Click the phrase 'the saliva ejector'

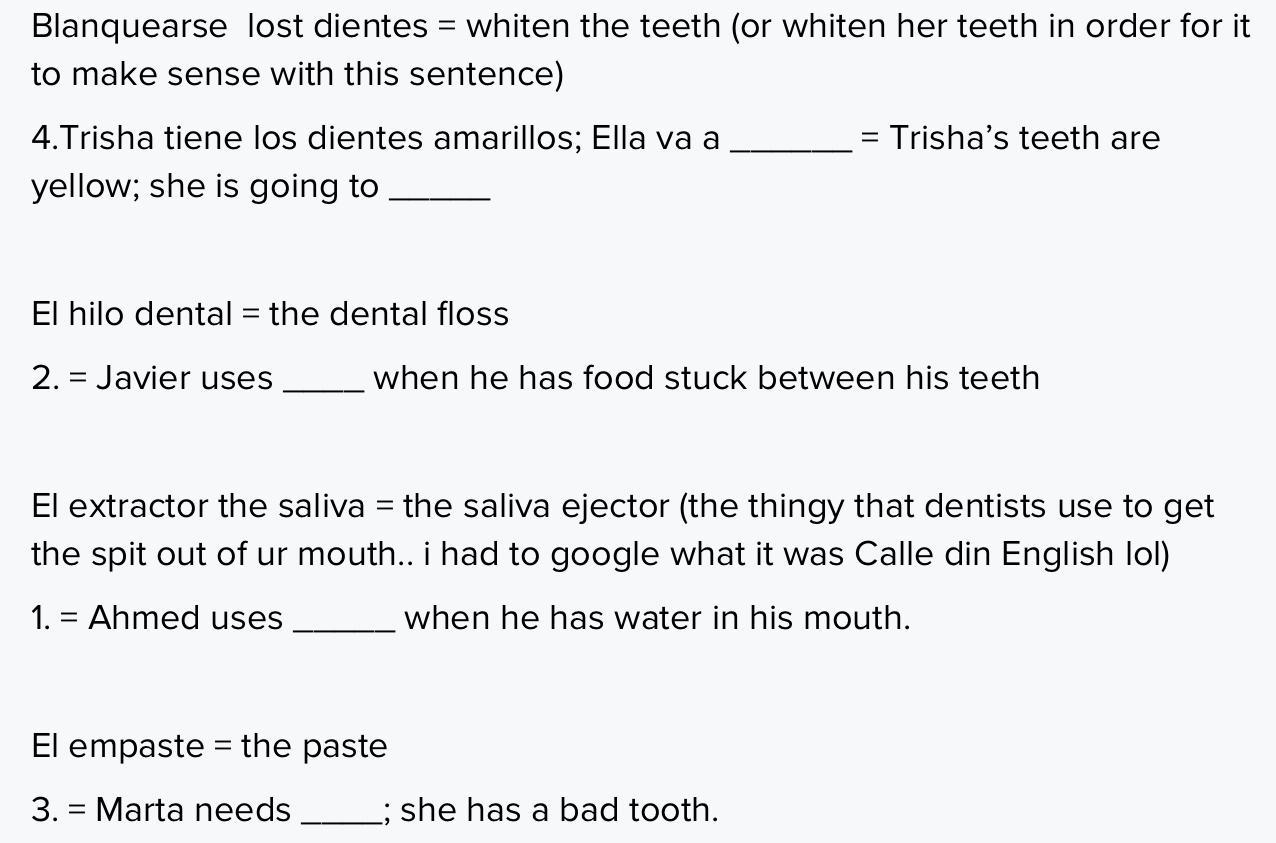point(536,506)
